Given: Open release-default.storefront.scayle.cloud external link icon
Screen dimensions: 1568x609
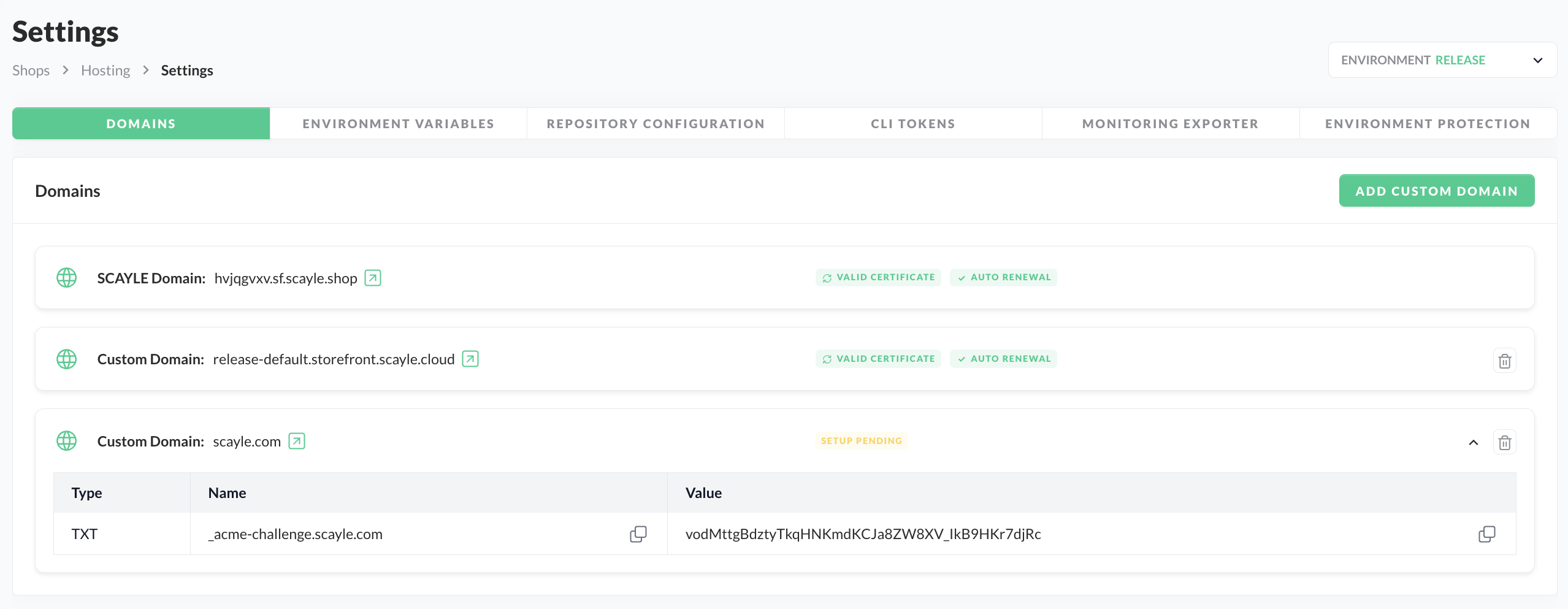Looking at the screenshot, I should (470, 359).
